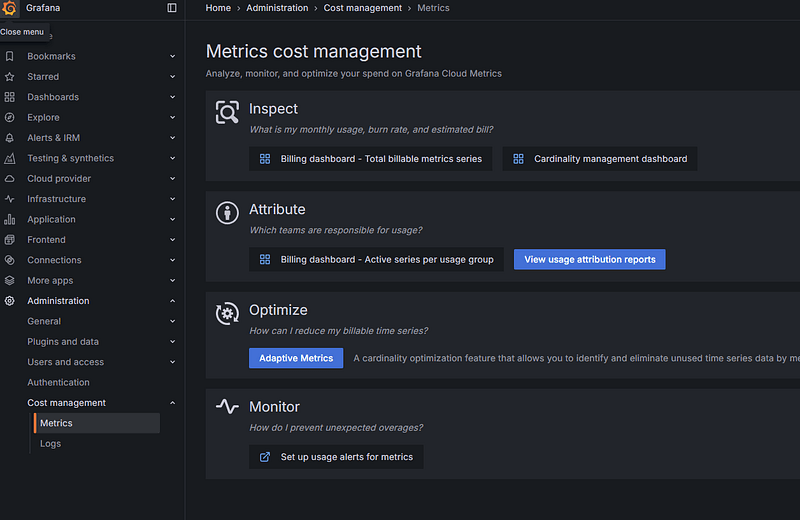The height and width of the screenshot is (520, 800).
Task: Click dashboard icon on Active series per usage group
Action: point(265,259)
